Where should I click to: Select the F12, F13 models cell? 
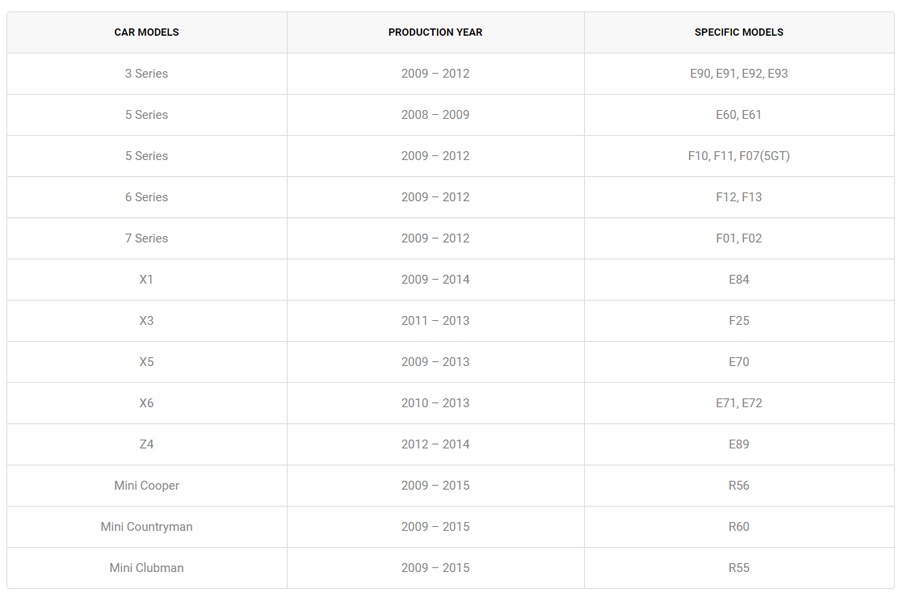point(739,197)
